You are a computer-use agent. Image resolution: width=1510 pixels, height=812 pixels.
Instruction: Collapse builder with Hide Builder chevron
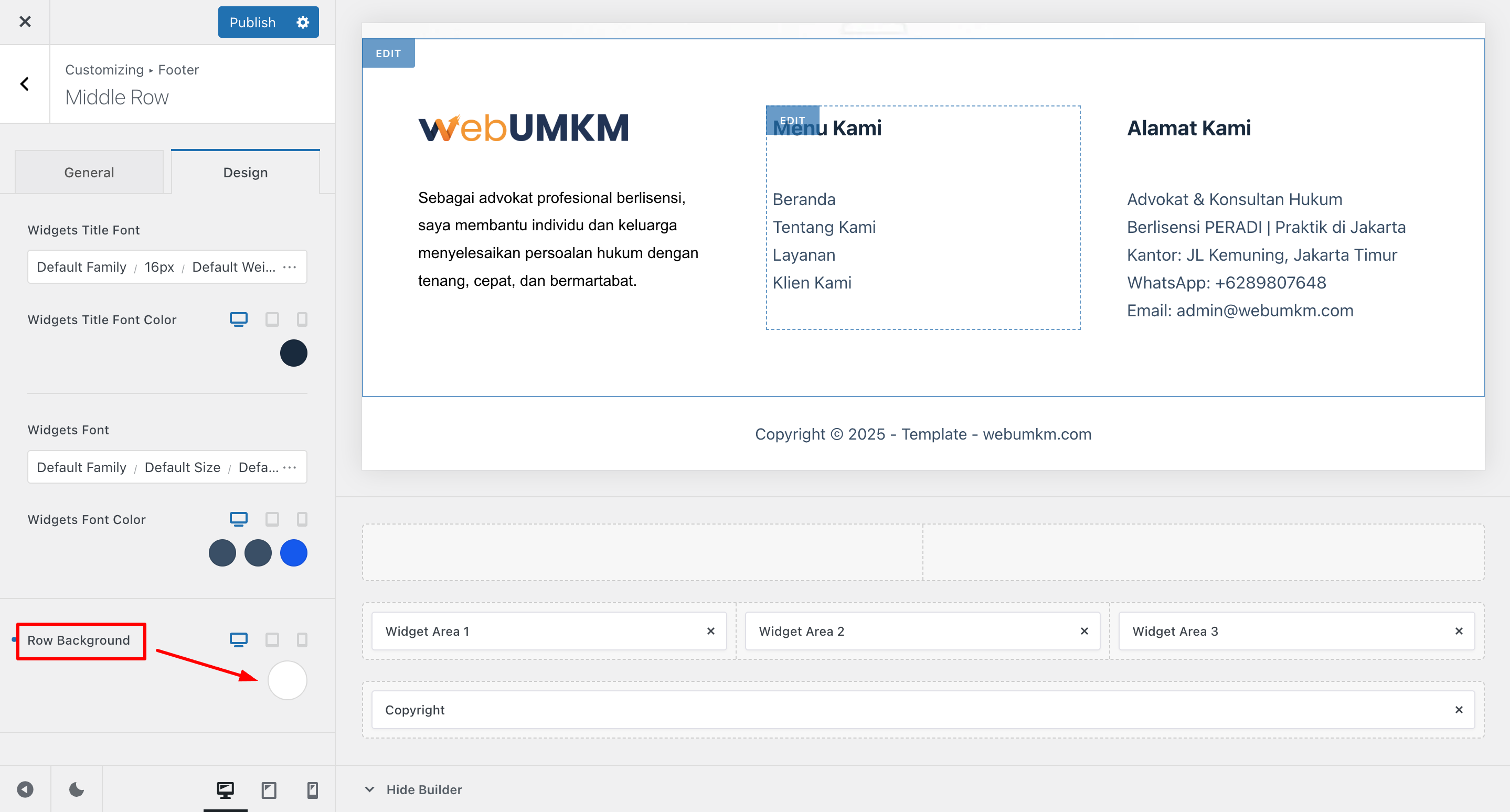(x=369, y=789)
